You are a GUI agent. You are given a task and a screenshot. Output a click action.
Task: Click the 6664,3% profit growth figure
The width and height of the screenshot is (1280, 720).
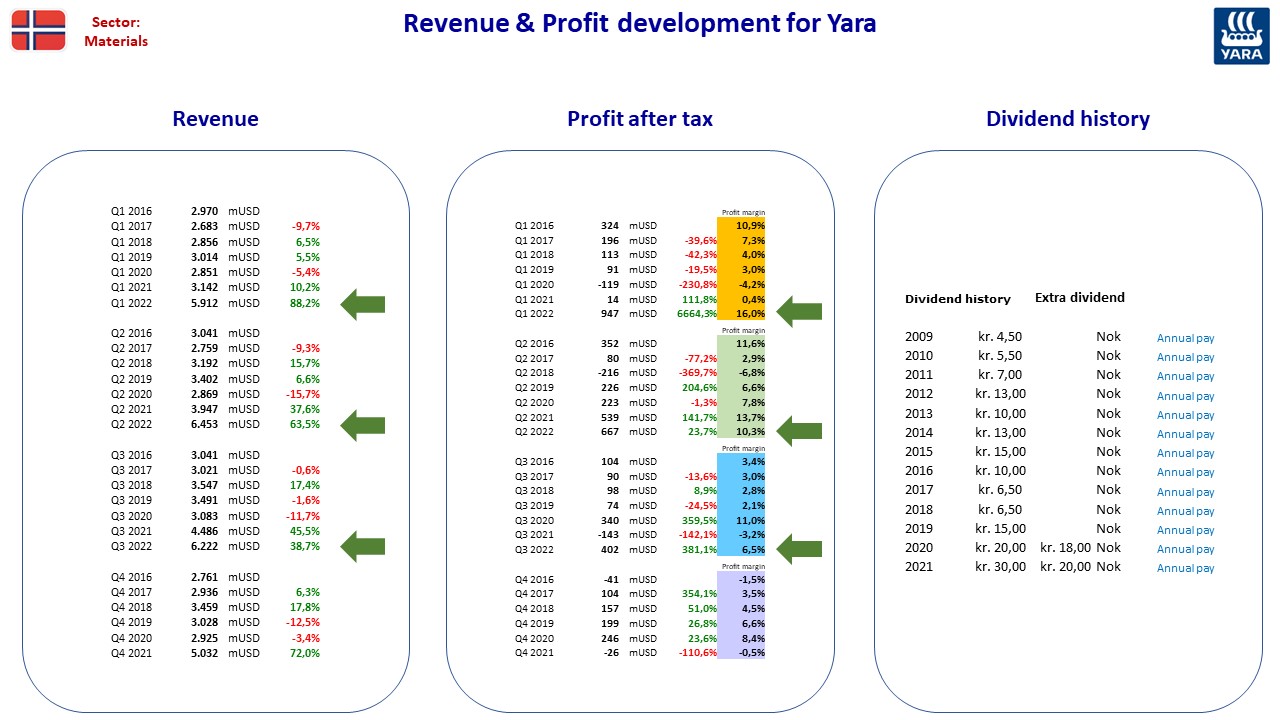697,313
